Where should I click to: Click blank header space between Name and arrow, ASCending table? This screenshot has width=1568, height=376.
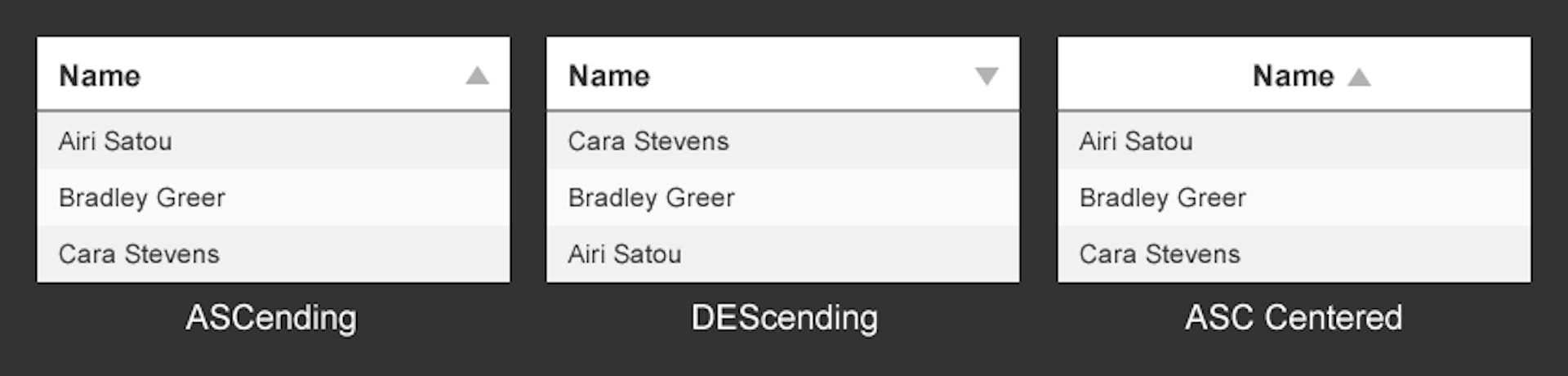point(302,76)
